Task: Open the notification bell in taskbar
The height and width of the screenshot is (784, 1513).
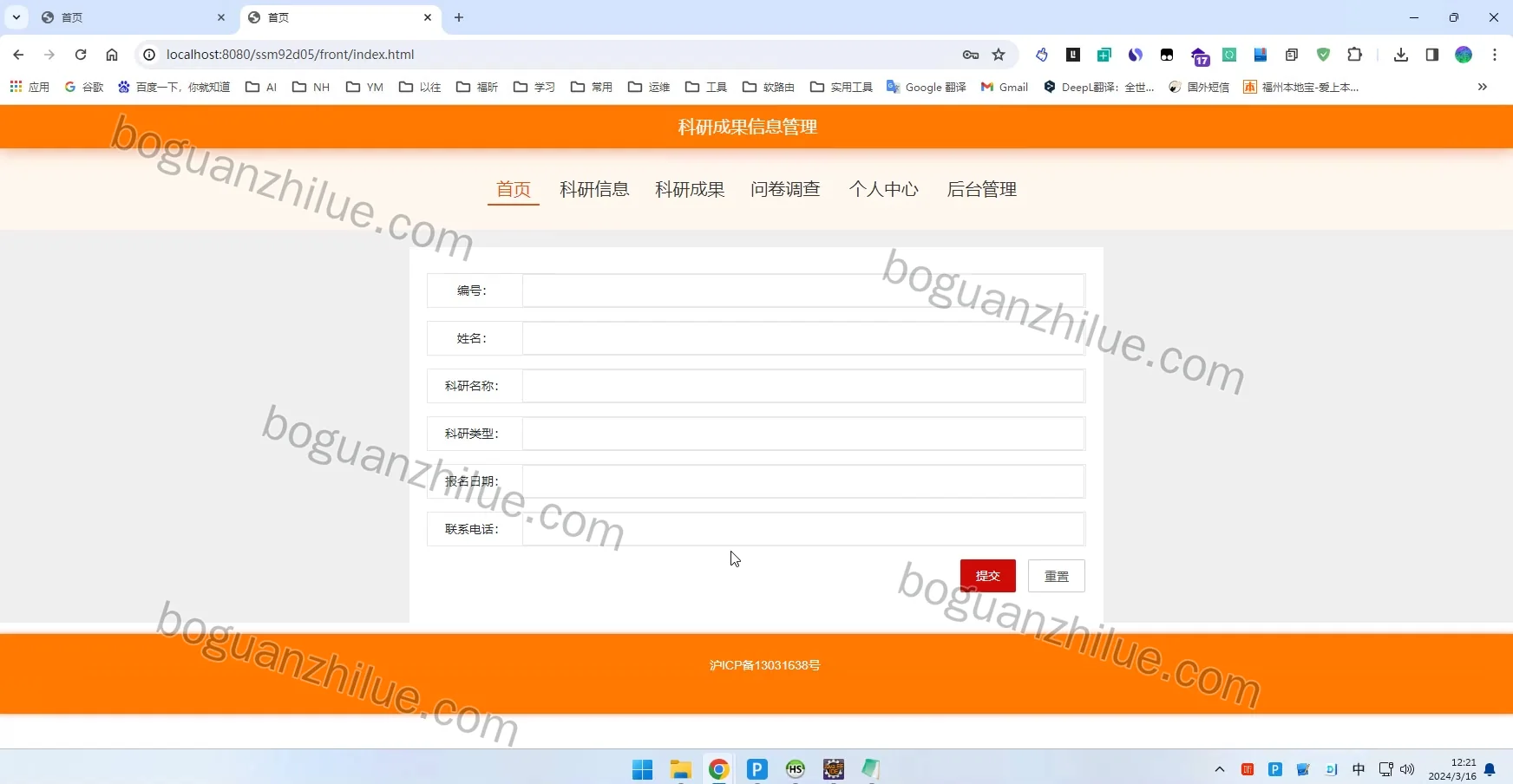Action: tap(1490, 769)
